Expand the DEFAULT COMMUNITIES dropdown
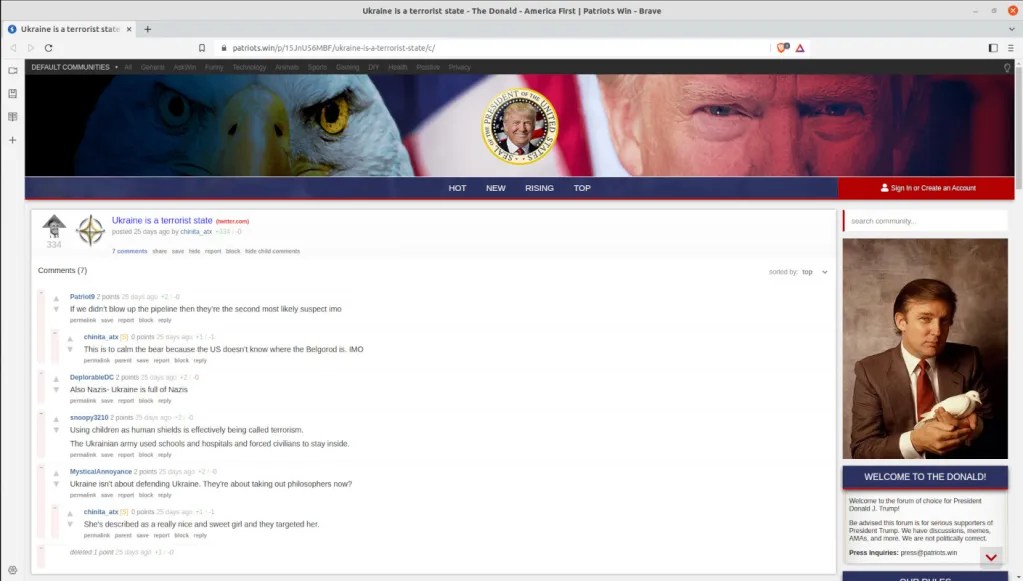 [73, 67]
